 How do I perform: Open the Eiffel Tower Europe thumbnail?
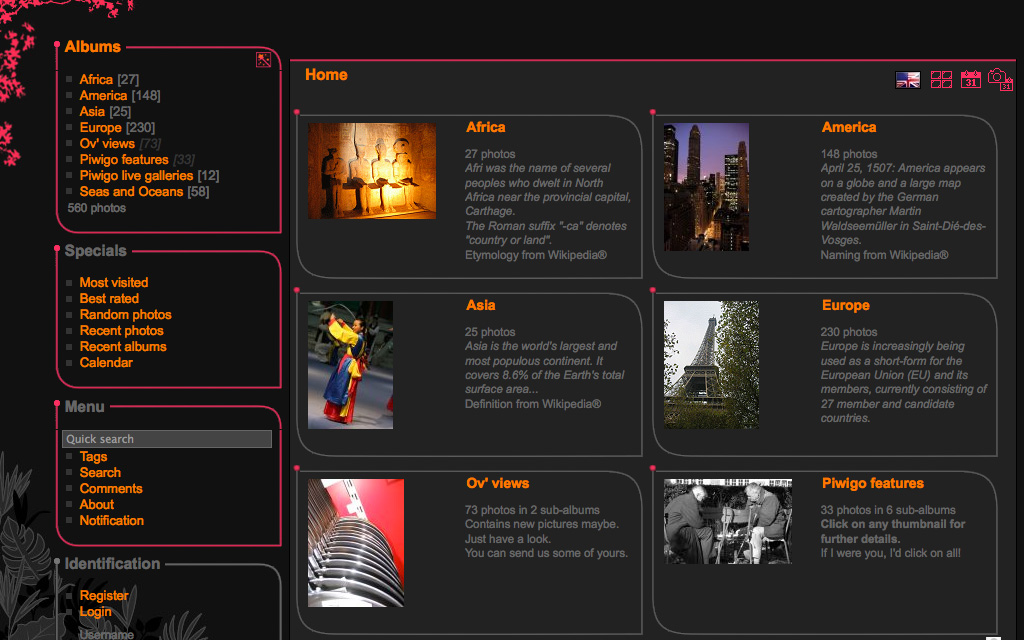[x=711, y=365]
